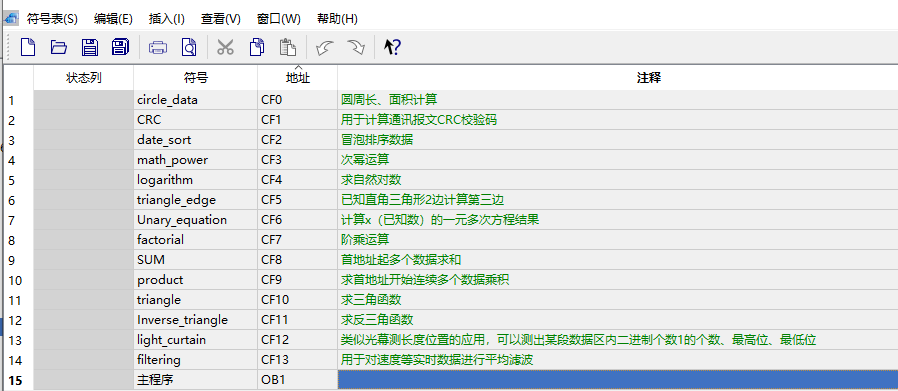This screenshot has width=898, height=391.
Task: Click the CF3 address cell
Action: point(297,160)
